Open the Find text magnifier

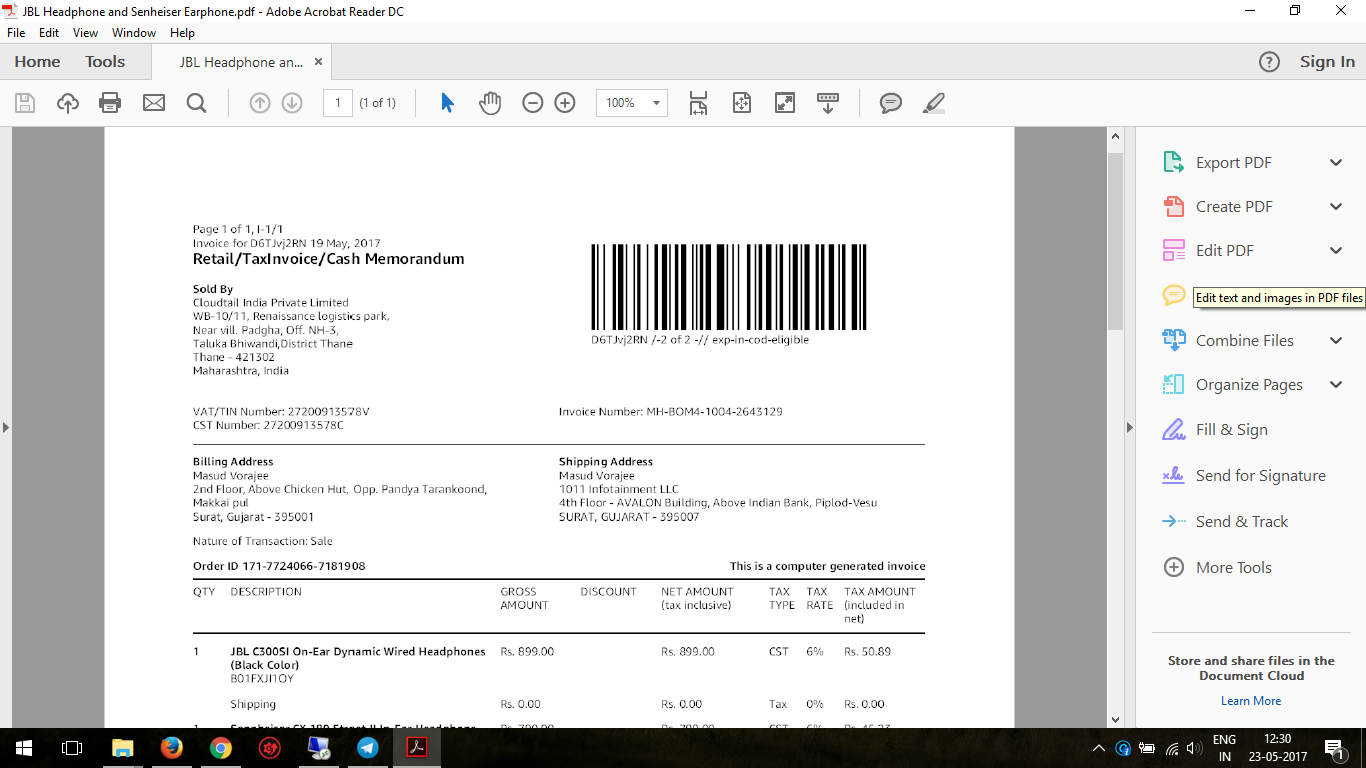point(196,103)
